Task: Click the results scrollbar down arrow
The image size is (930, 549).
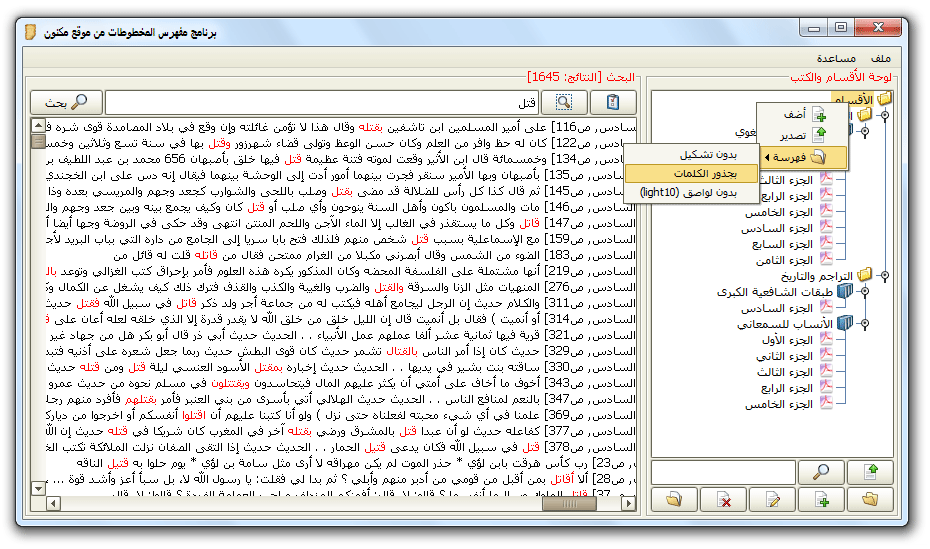Action: coord(38,489)
